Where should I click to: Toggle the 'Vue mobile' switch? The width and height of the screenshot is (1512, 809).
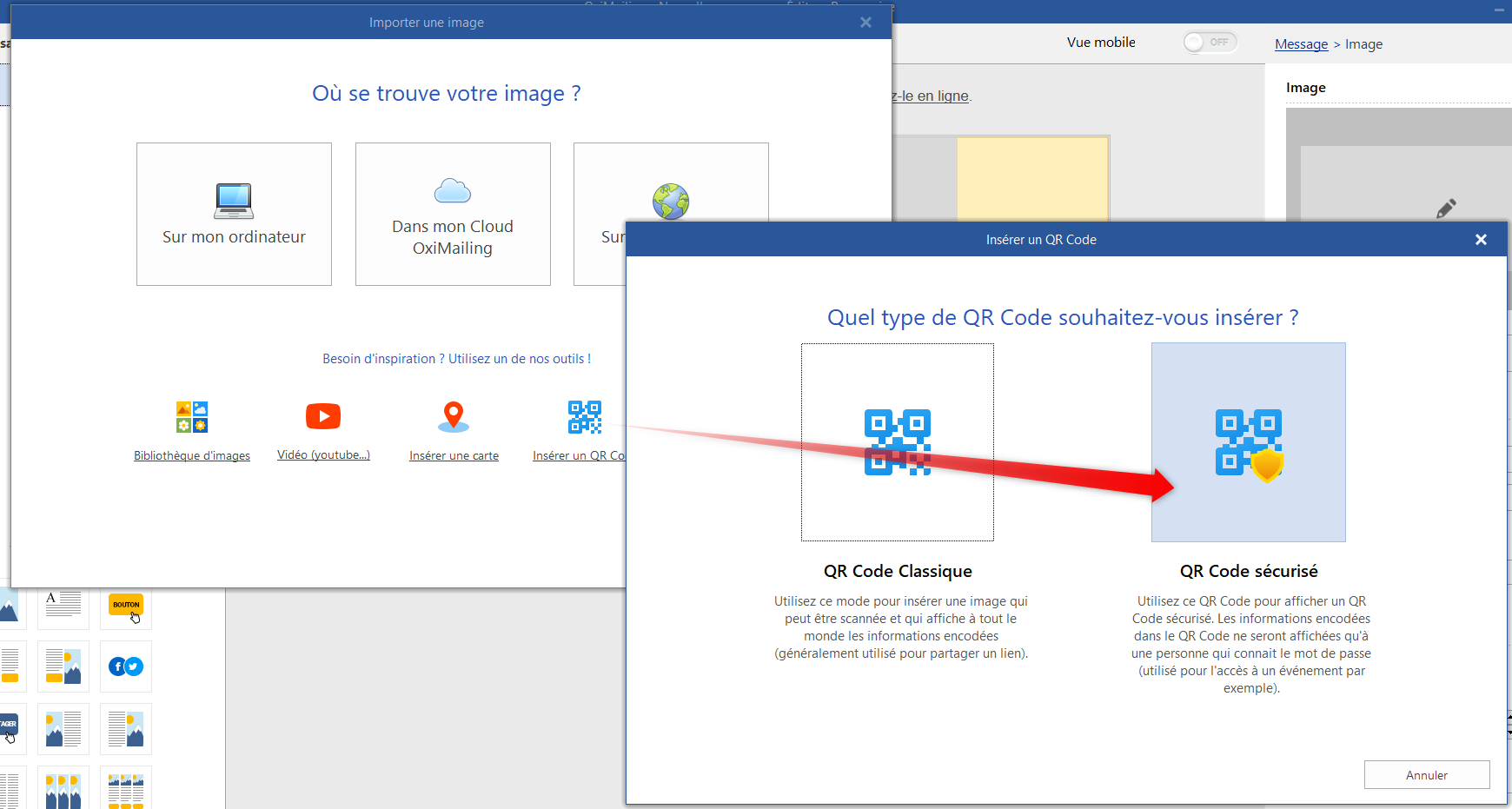(1210, 42)
